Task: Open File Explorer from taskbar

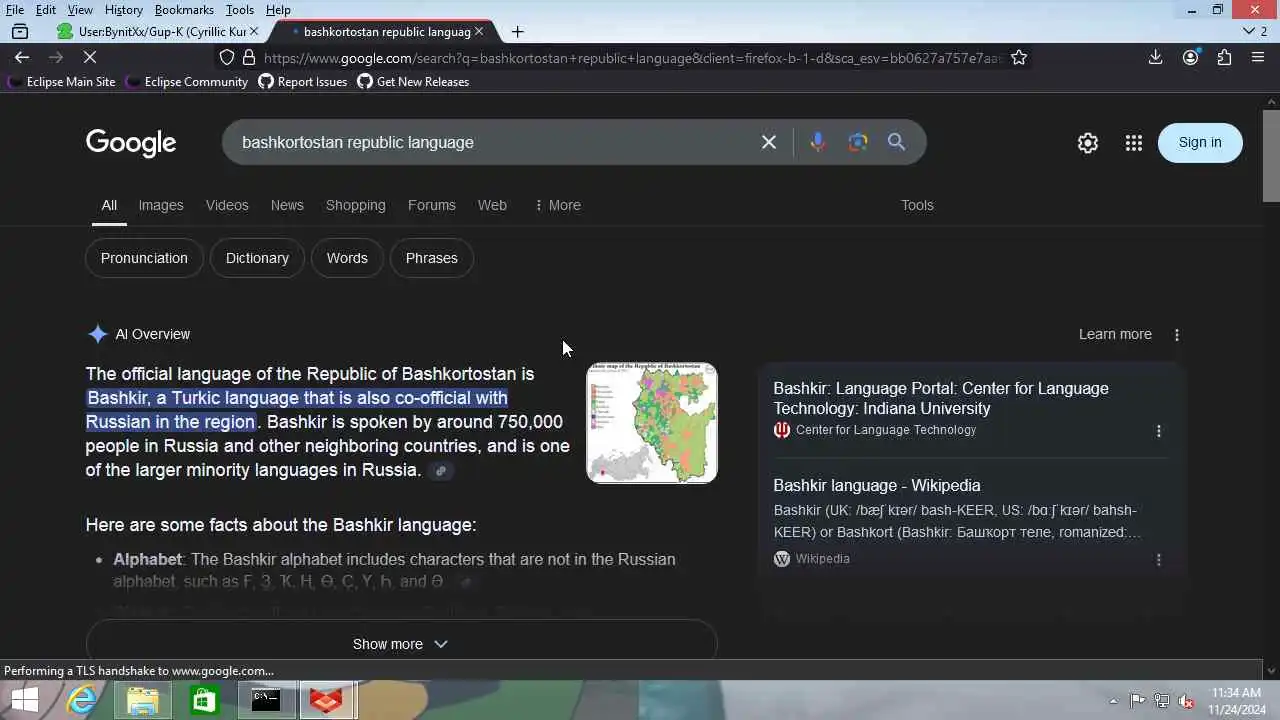Action: (143, 701)
